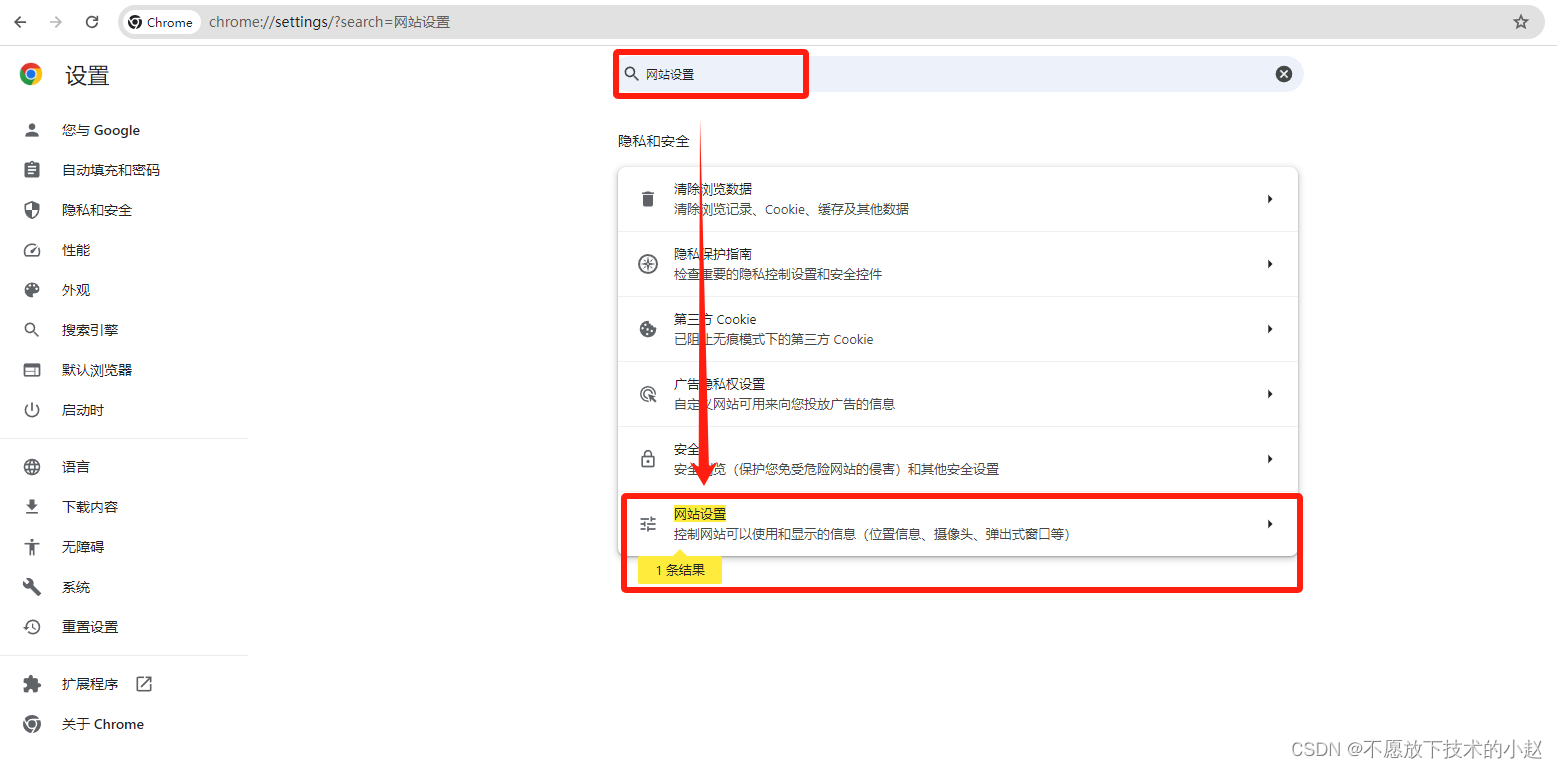Click the globe icon for 语言
This screenshot has width=1557, height=769.
tap(32, 467)
